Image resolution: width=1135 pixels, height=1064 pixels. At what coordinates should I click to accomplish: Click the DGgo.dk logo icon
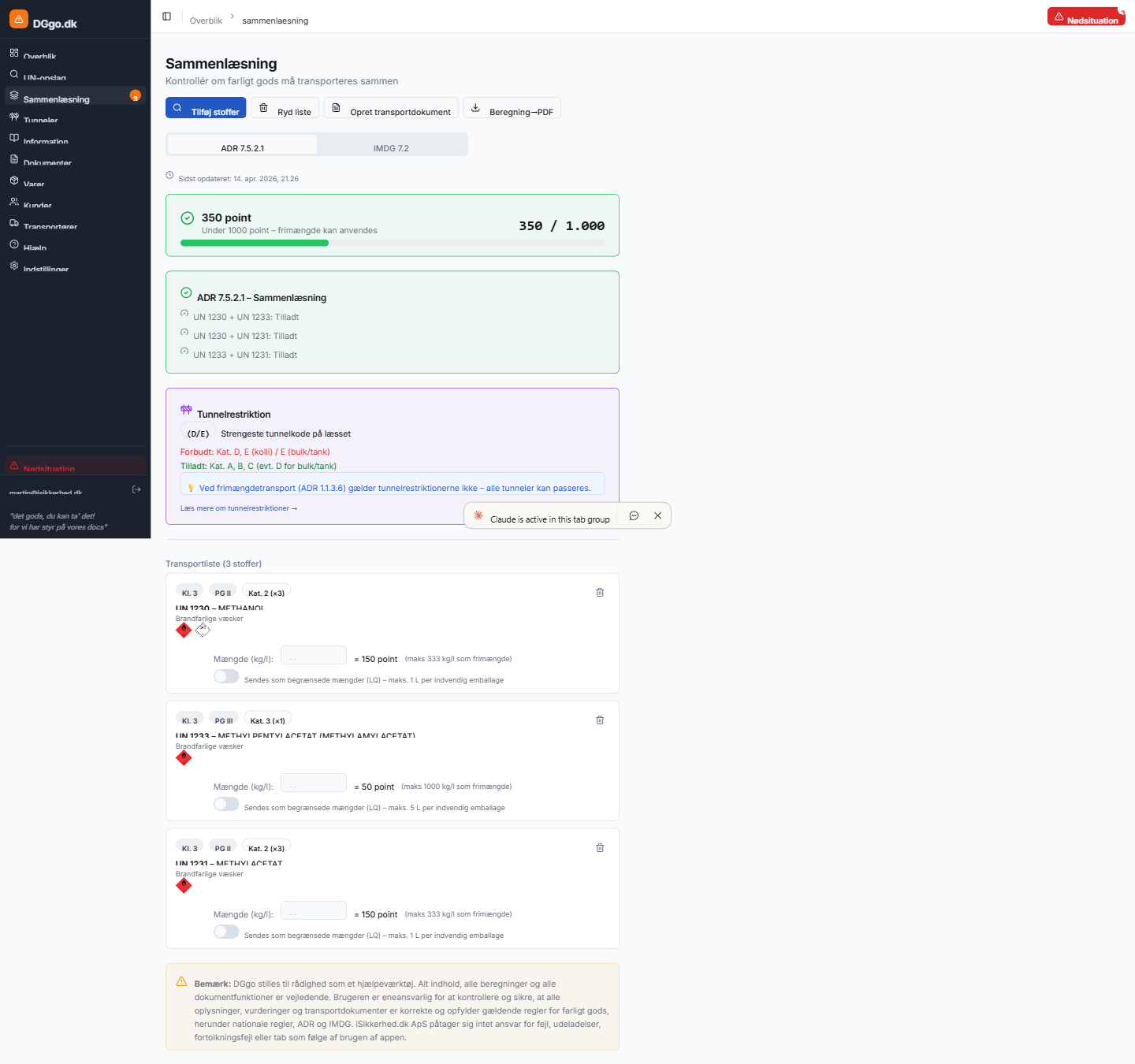19,19
